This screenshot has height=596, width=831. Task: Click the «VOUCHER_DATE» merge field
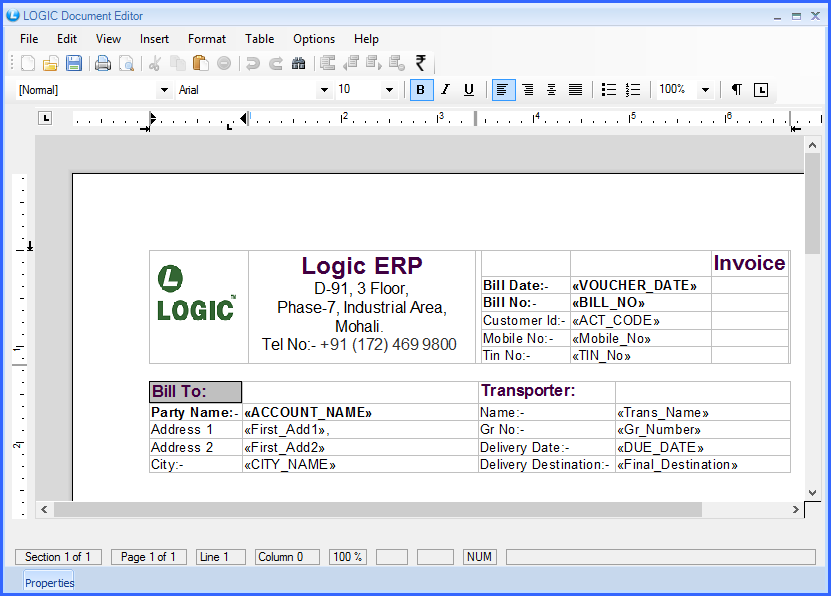click(634, 286)
